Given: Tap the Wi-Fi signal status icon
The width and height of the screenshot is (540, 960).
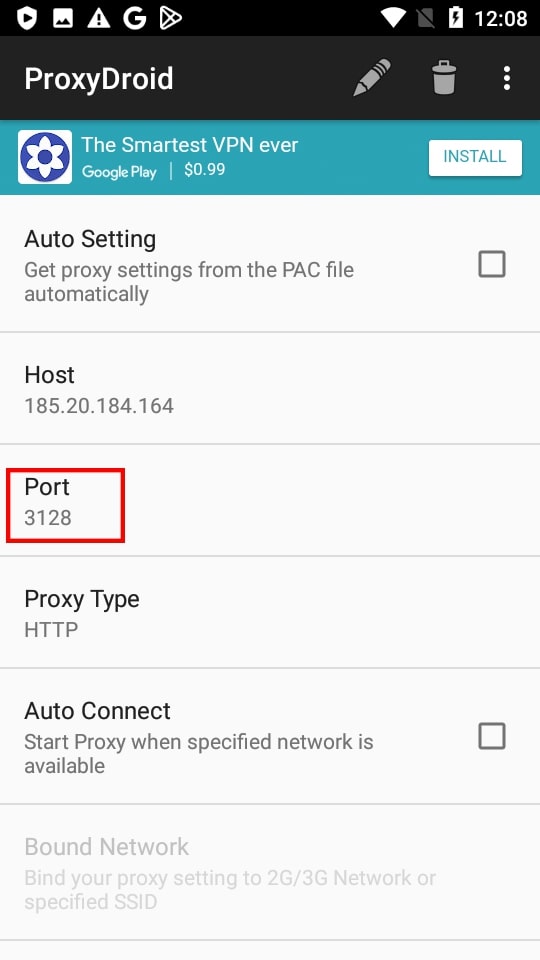Looking at the screenshot, I should 393,18.
